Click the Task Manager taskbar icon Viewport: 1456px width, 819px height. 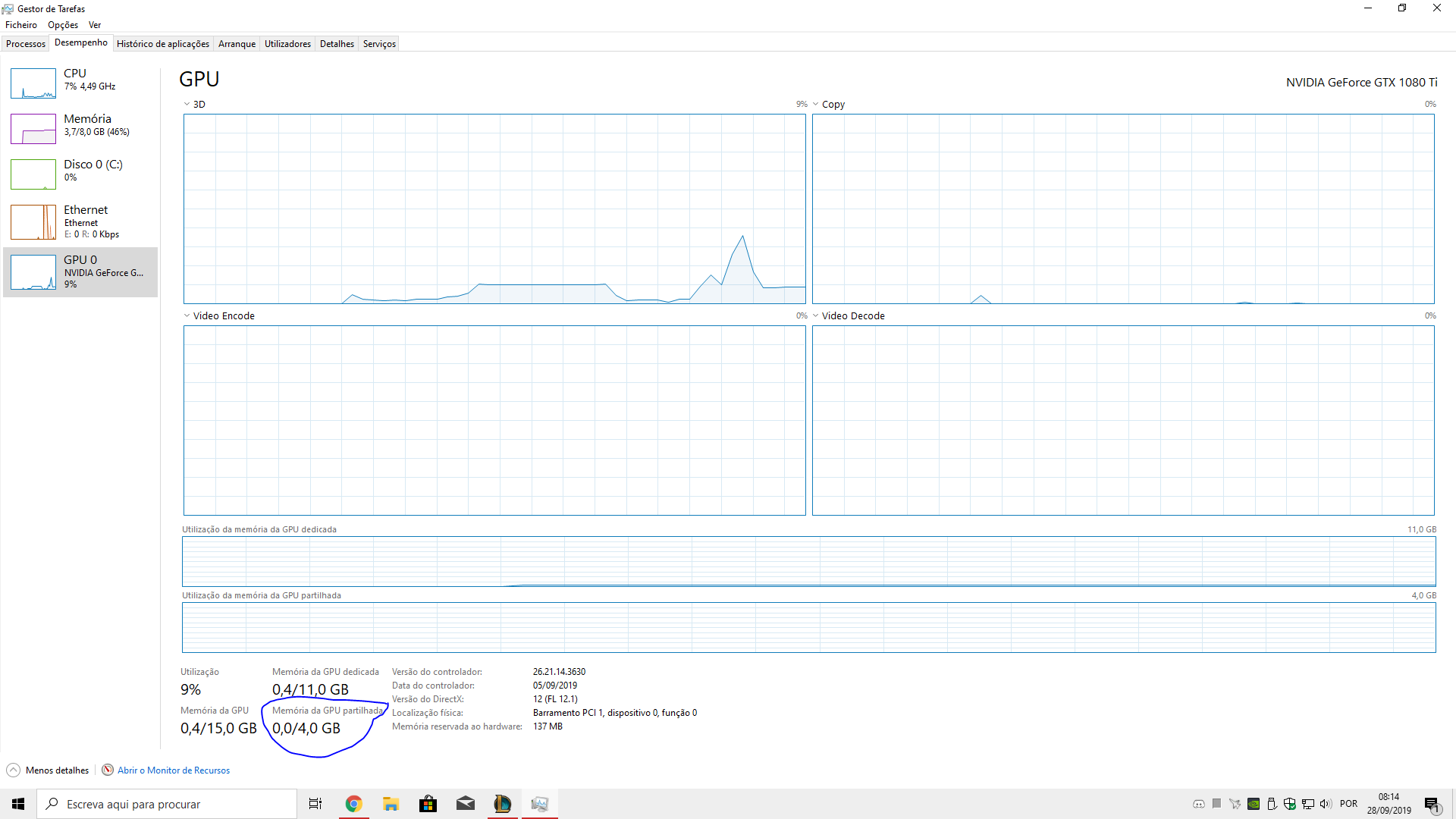pyautogui.click(x=540, y=804)
